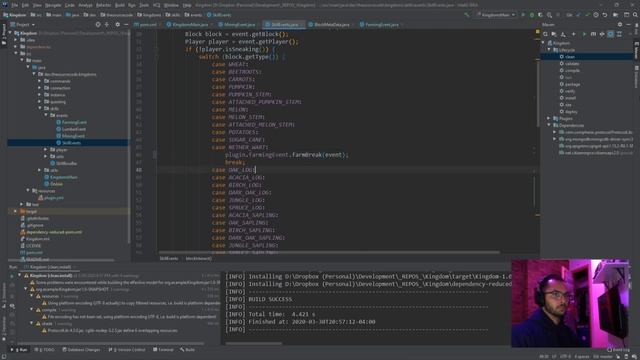Open the Event Log in status bar
The height and width of the screenshot is (360, 640).
(619, 350)
